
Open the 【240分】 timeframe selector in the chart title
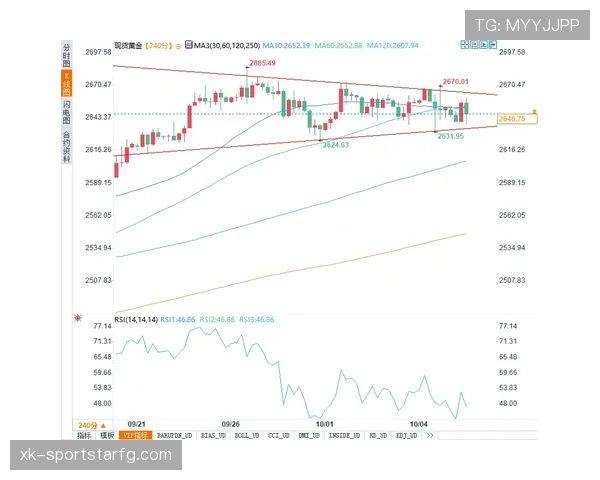(159, 46)
